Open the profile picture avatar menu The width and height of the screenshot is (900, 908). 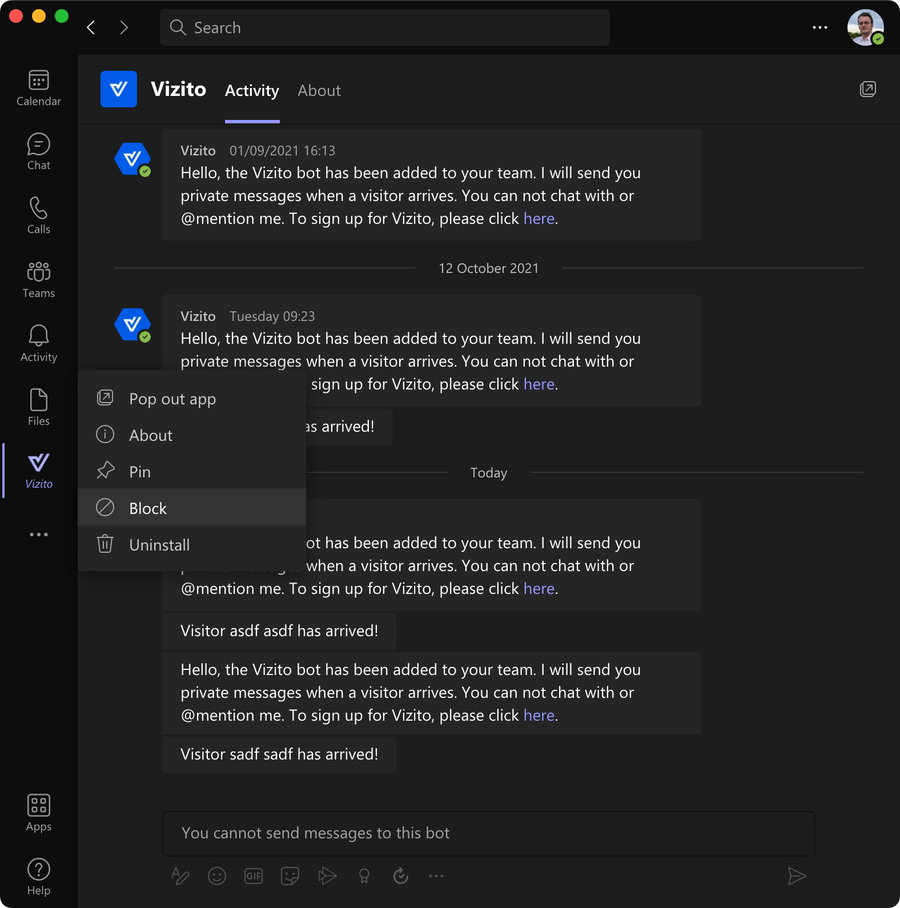click(x=865, y=28)
